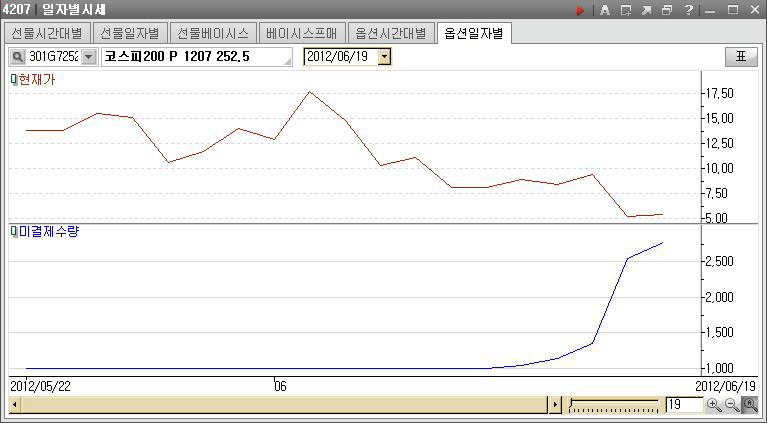Zoom in on the chart

click(713, 405)
